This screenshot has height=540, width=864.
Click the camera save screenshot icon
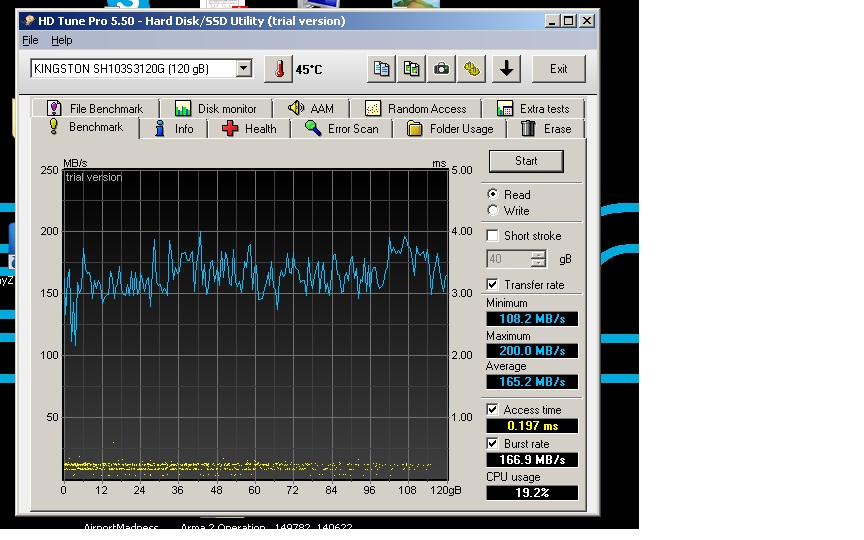point(441,69)
